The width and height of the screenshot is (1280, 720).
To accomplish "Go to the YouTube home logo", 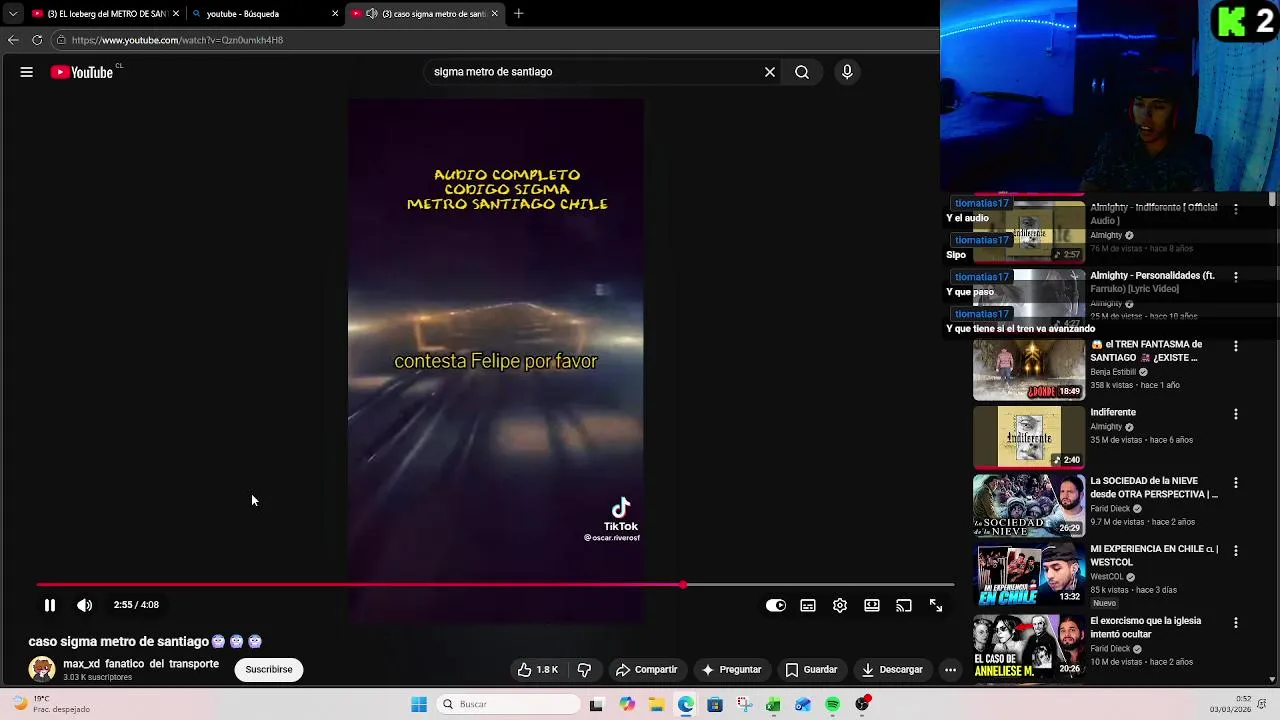I will click(82, 72).
